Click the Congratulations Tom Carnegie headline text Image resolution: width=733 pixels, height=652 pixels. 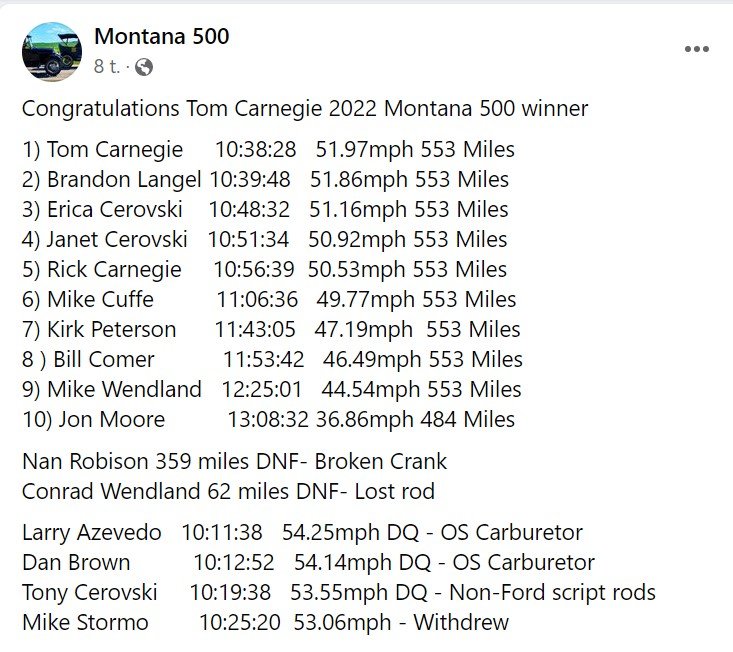[x=305, y=108]
